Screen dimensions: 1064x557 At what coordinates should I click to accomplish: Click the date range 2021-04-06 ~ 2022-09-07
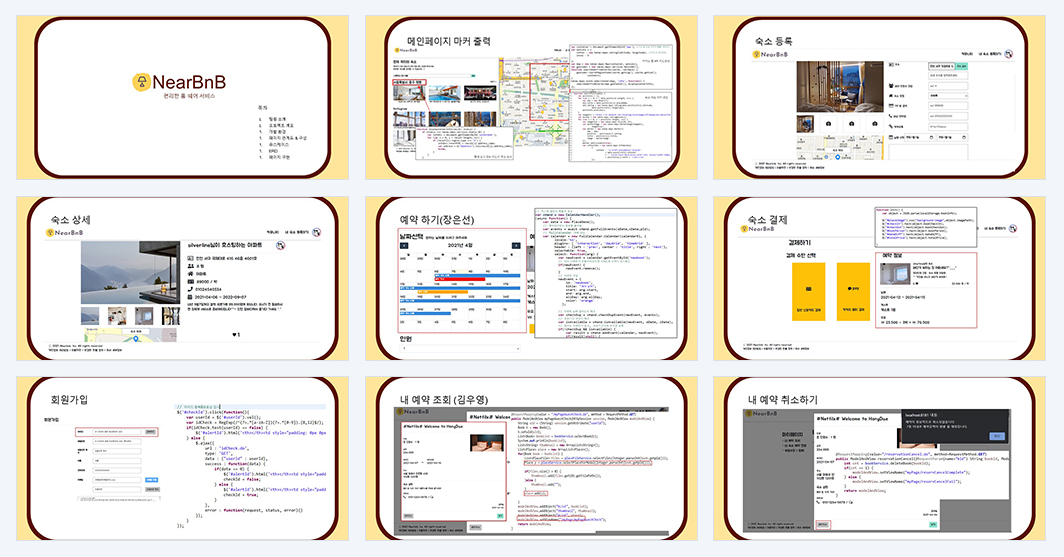click(216, 297)
